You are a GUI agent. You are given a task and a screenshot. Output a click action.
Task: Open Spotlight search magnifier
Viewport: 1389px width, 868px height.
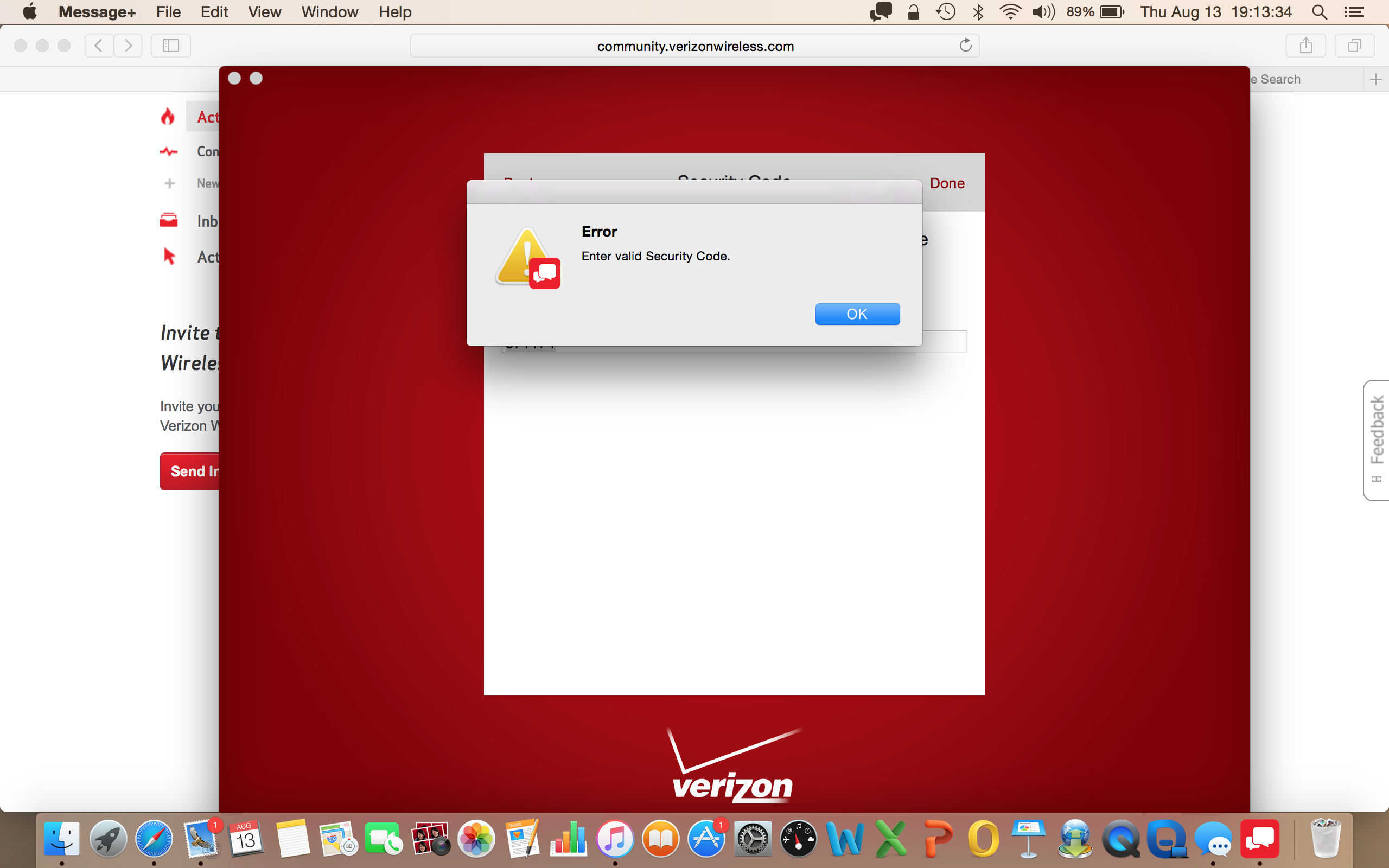pos(1320,11)
